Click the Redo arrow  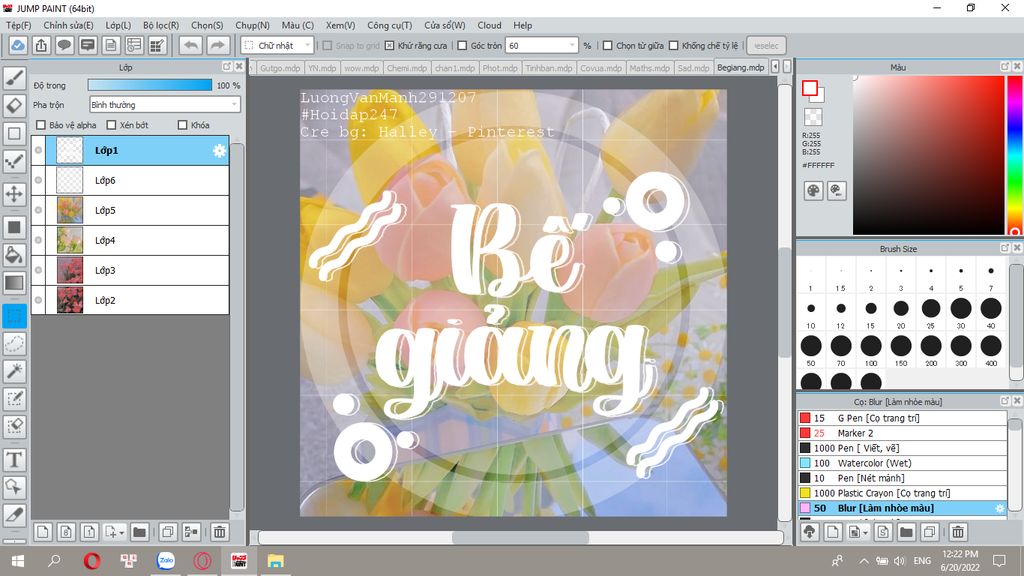click(x=217, y=46)
